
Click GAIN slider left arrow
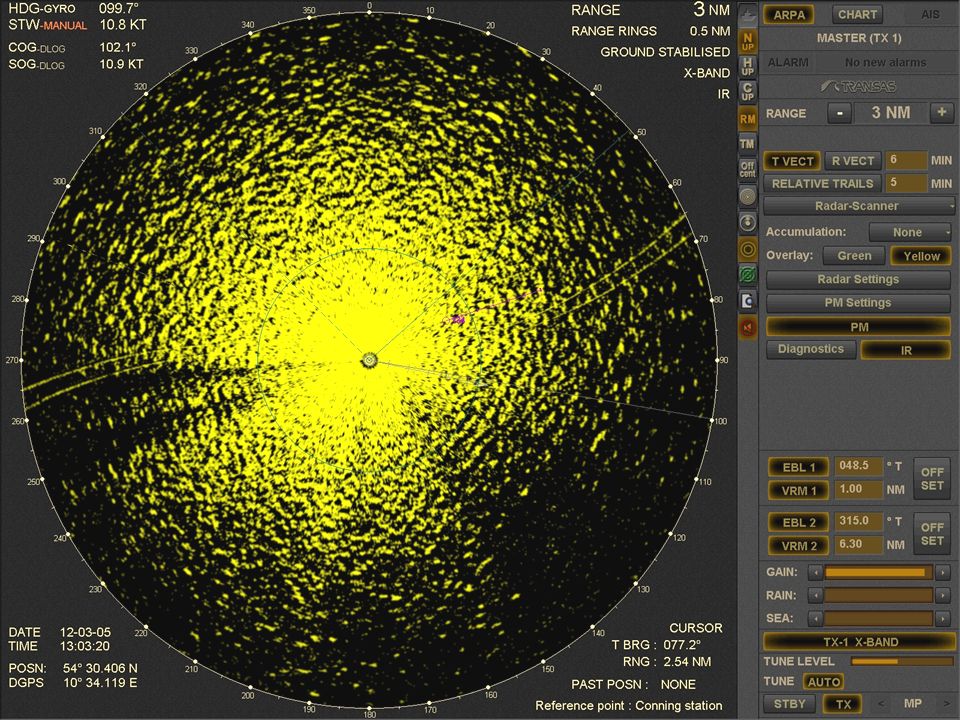click(x=815, y=572)
